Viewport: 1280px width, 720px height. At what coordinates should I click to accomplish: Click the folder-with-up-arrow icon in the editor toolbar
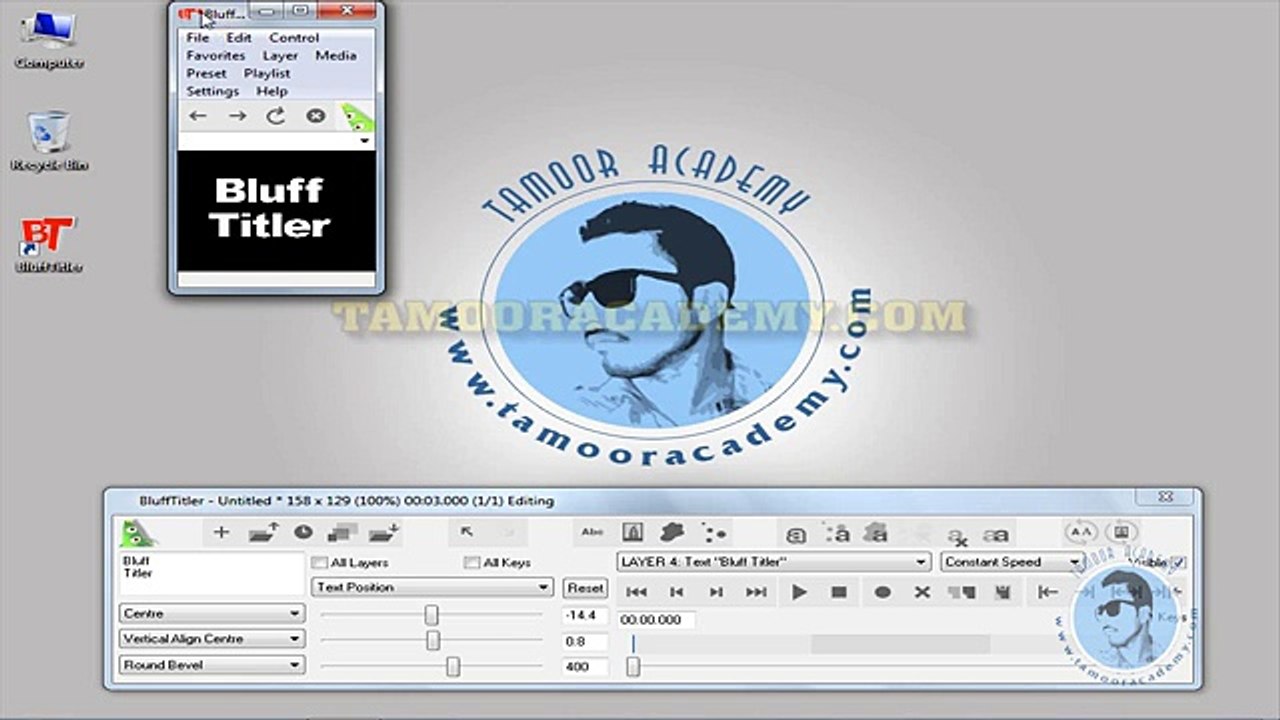264,533
